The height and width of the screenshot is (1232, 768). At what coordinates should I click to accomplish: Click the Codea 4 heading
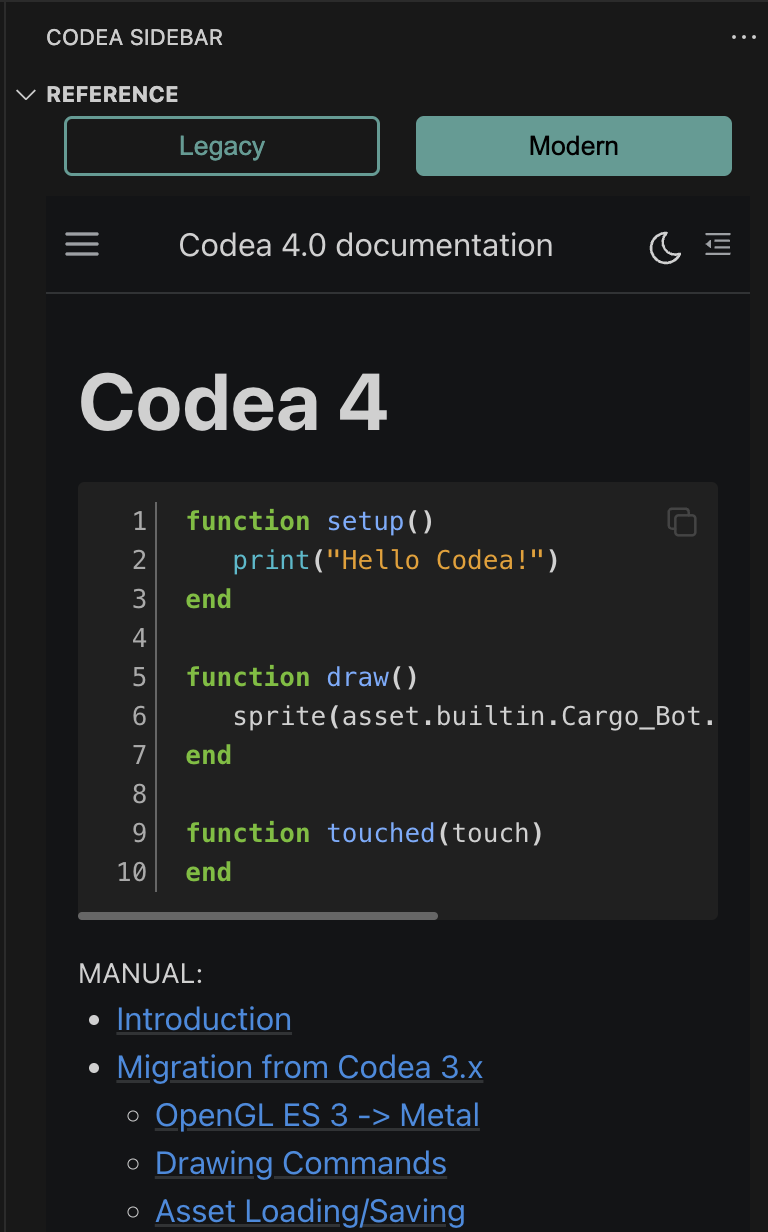click(233, 402)
